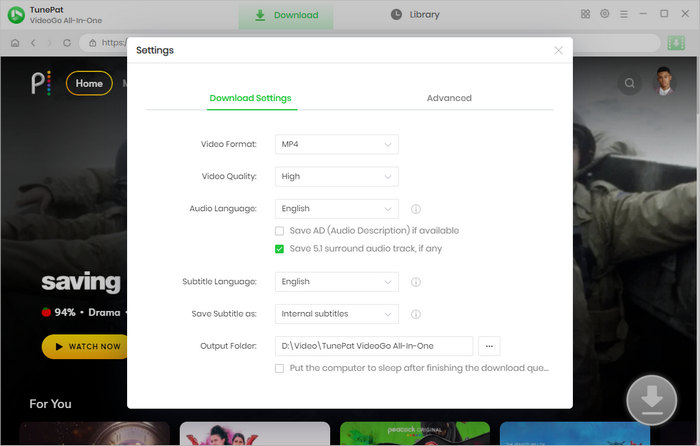
Task: Open the hamburger menu in title bar
Action: tap(624, 14)
